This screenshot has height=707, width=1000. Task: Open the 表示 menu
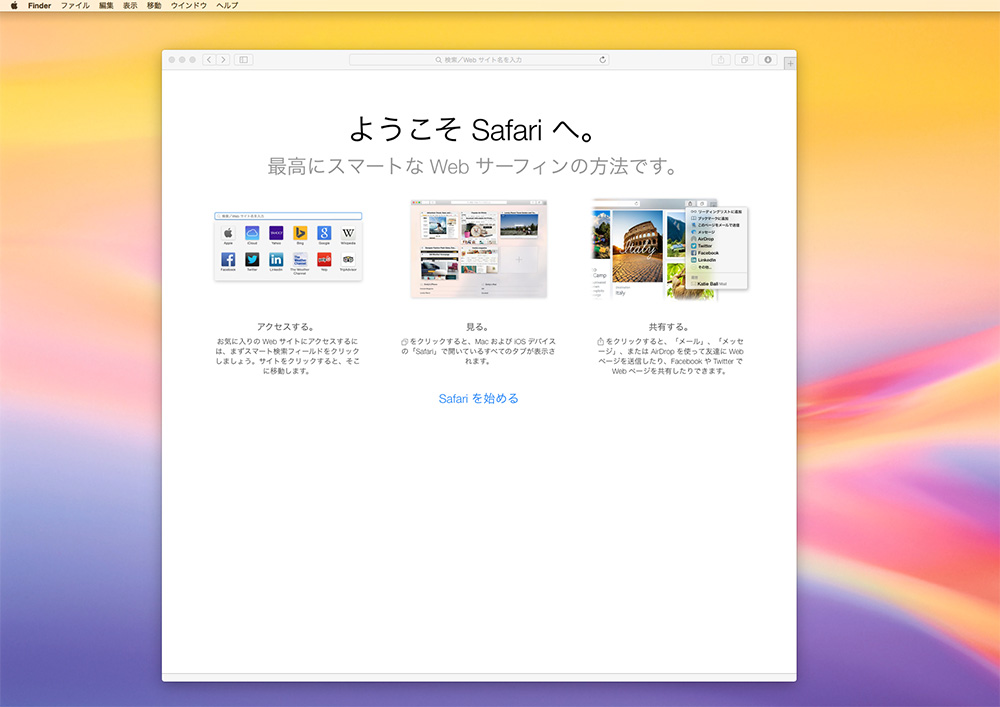(x=130, y=5)
